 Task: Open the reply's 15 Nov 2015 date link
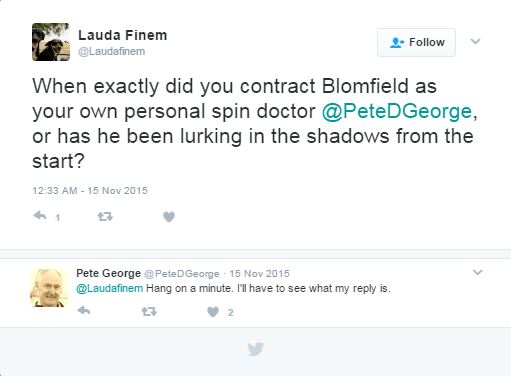pyautogui.click(x=259, y=274)
